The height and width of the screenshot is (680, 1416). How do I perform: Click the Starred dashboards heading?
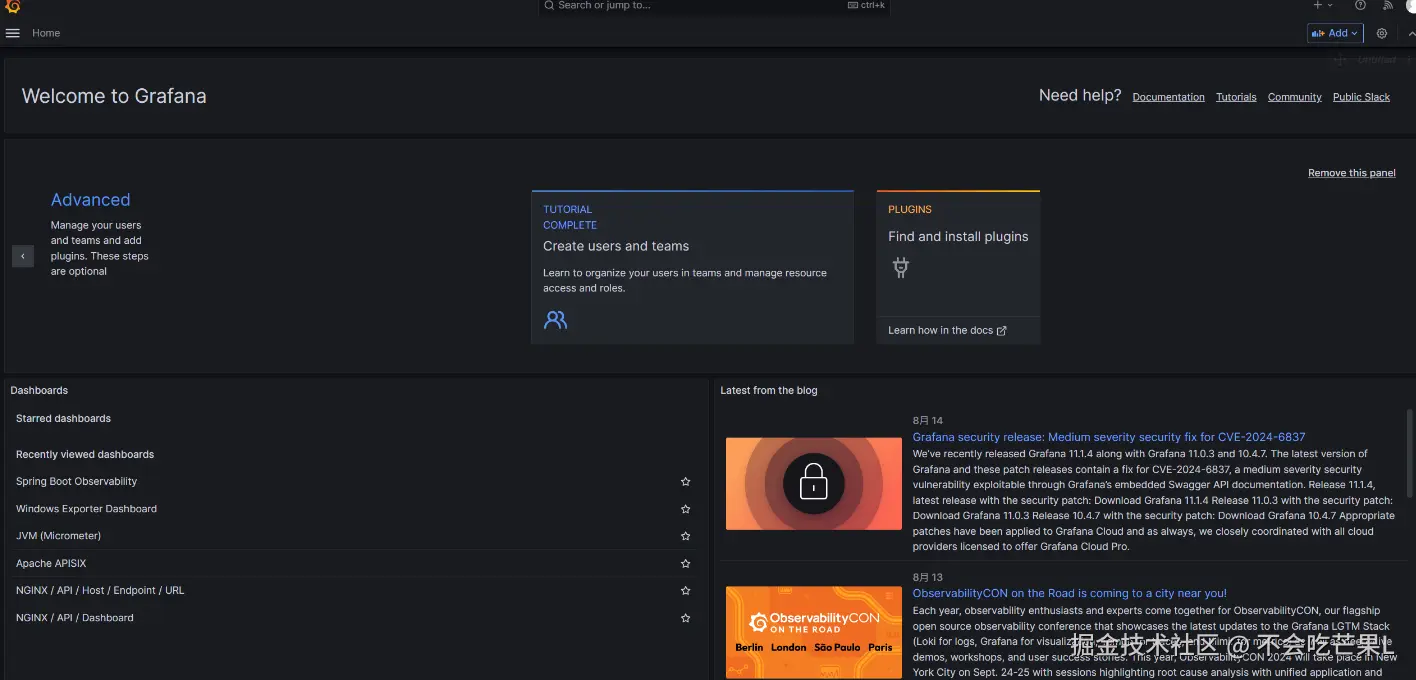pyautogui.click(x=63, y=419)
